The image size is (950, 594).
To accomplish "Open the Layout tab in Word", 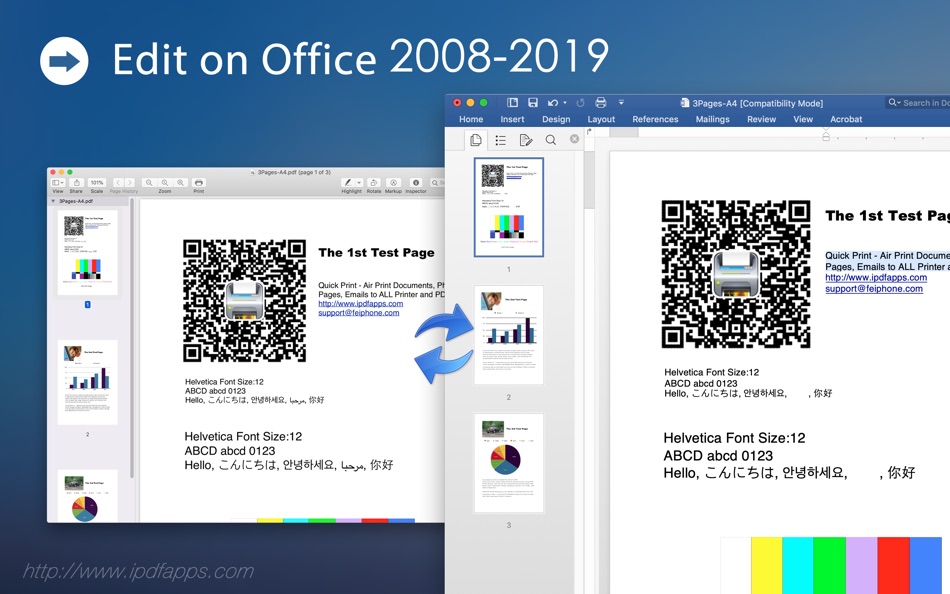I will [601, 119].
